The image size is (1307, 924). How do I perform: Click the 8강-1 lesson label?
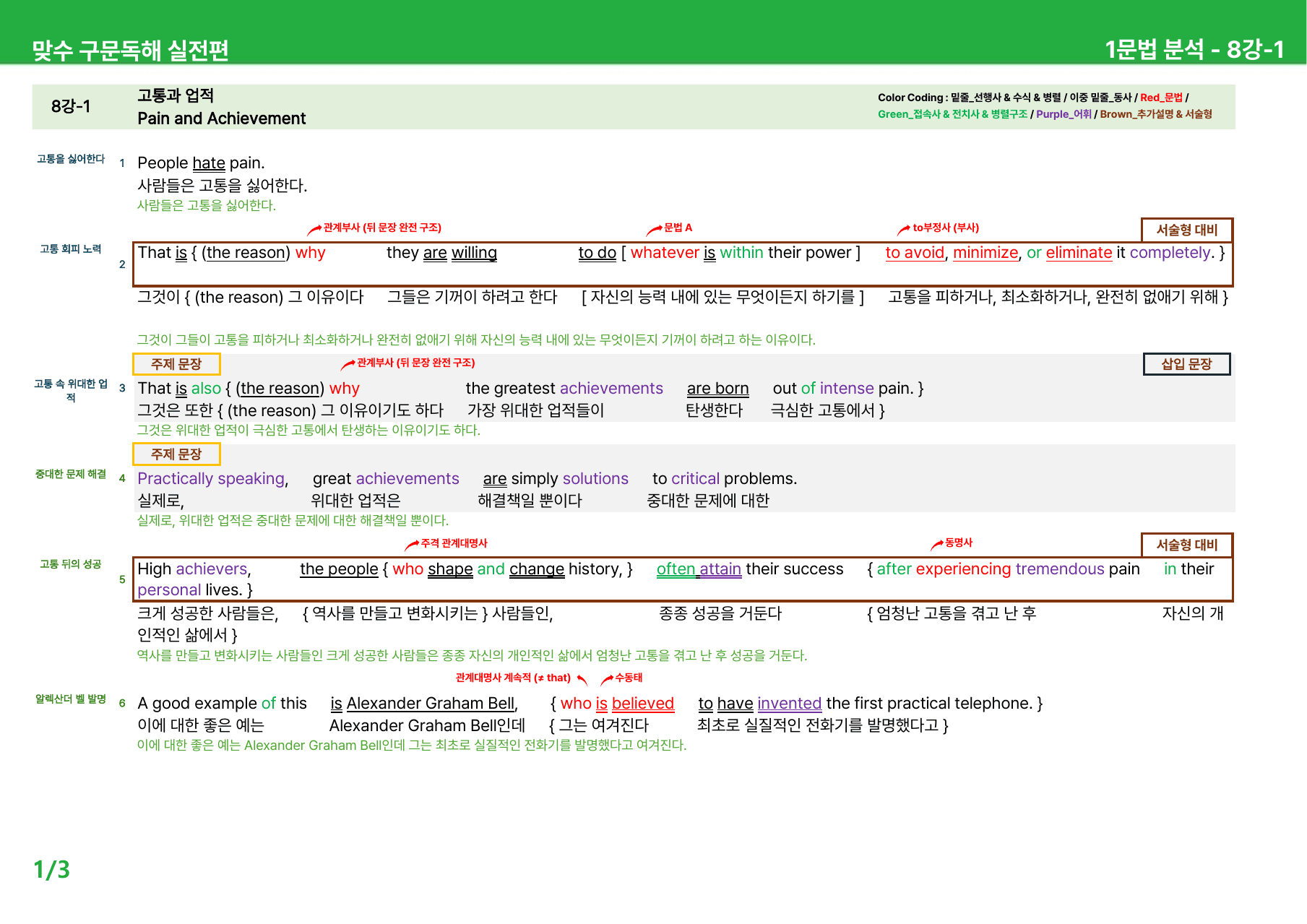[x=71, y=107]
